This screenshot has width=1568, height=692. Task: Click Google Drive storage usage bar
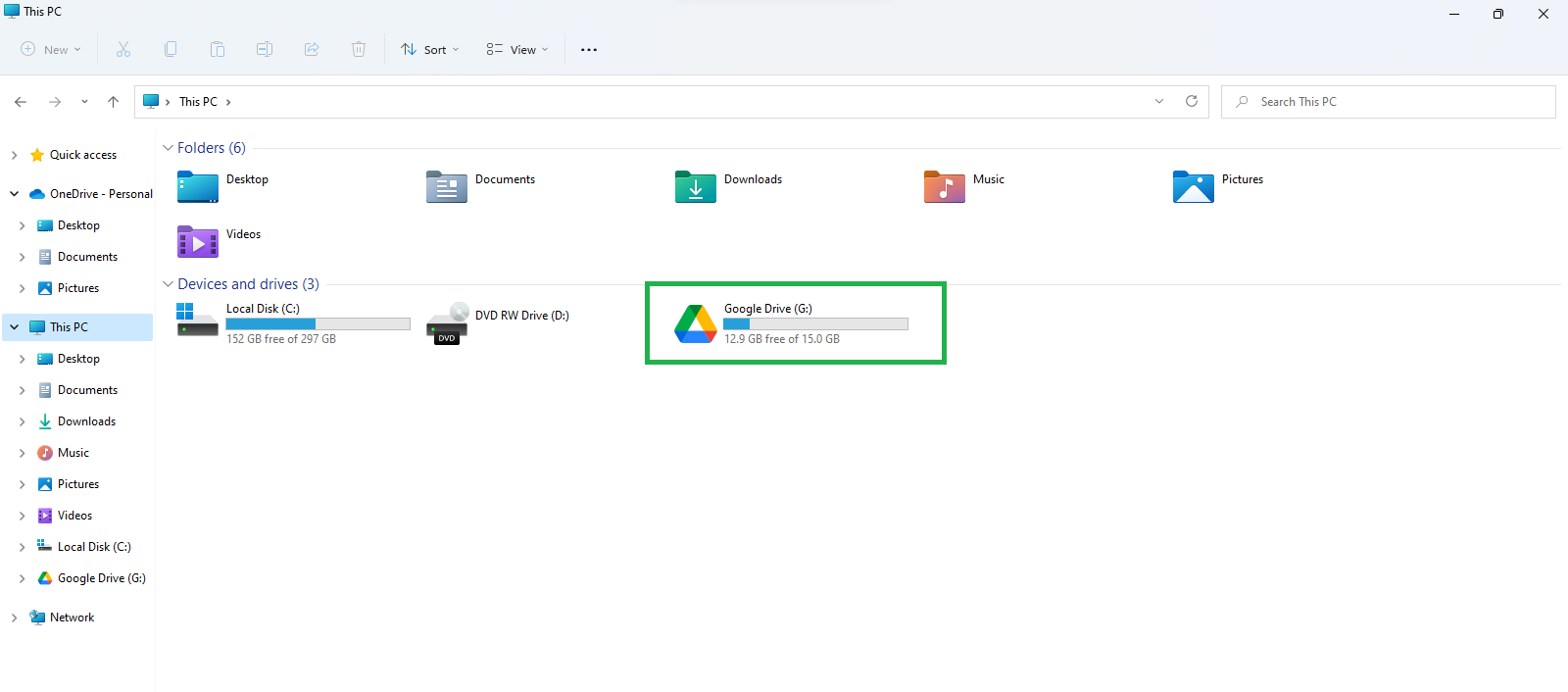[815, 324]
